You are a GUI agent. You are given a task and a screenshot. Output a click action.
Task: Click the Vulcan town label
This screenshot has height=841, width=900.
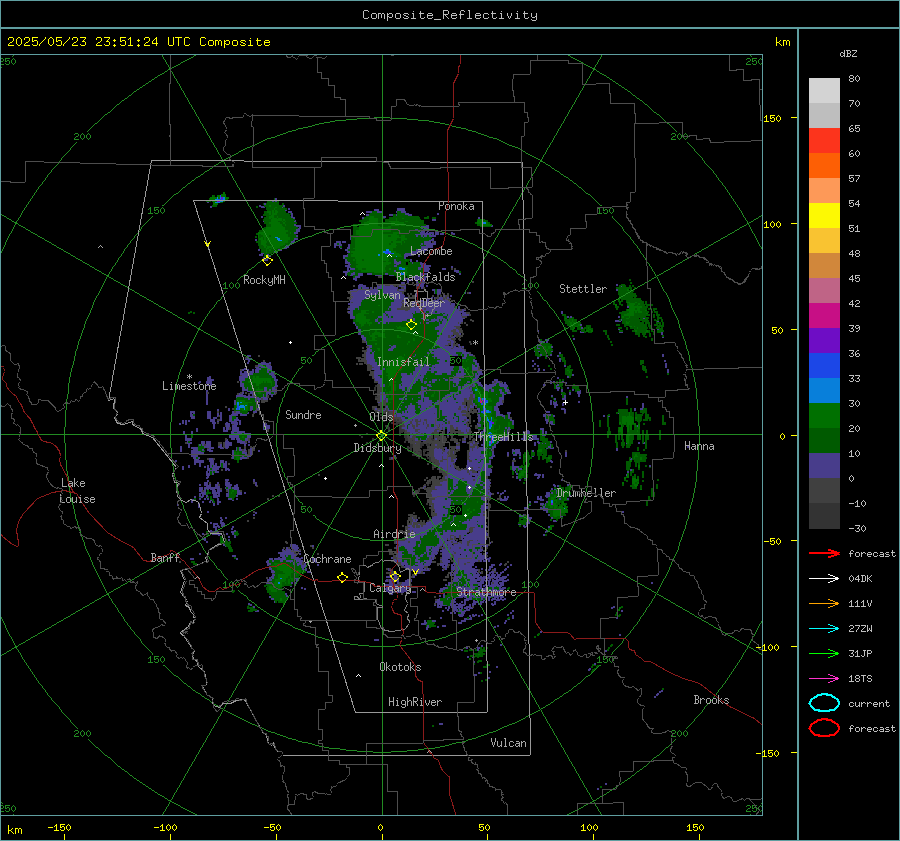509,743
